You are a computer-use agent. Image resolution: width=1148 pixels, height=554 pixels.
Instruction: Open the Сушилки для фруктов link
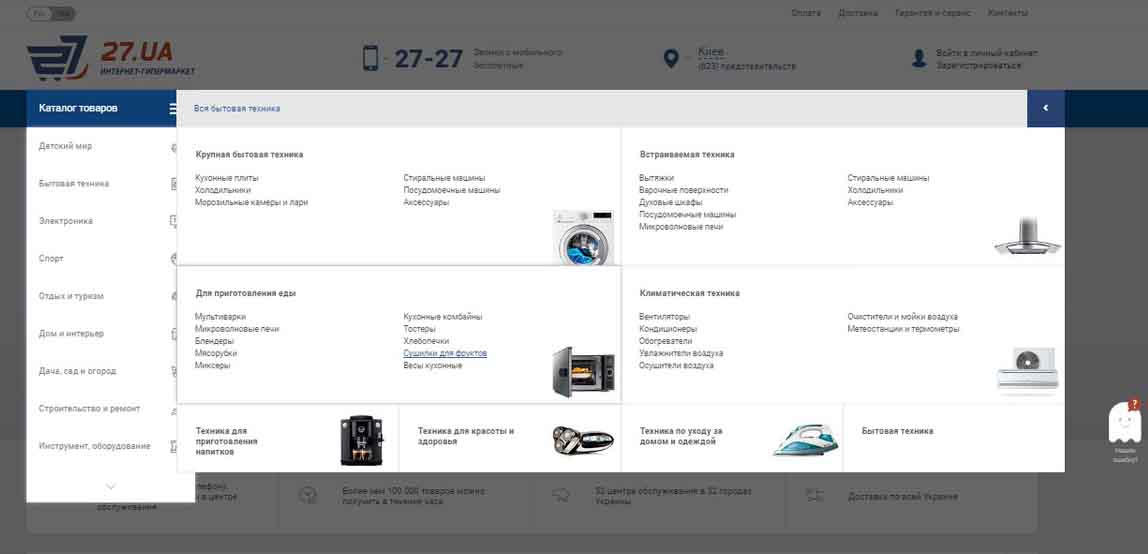pos(445,353)
